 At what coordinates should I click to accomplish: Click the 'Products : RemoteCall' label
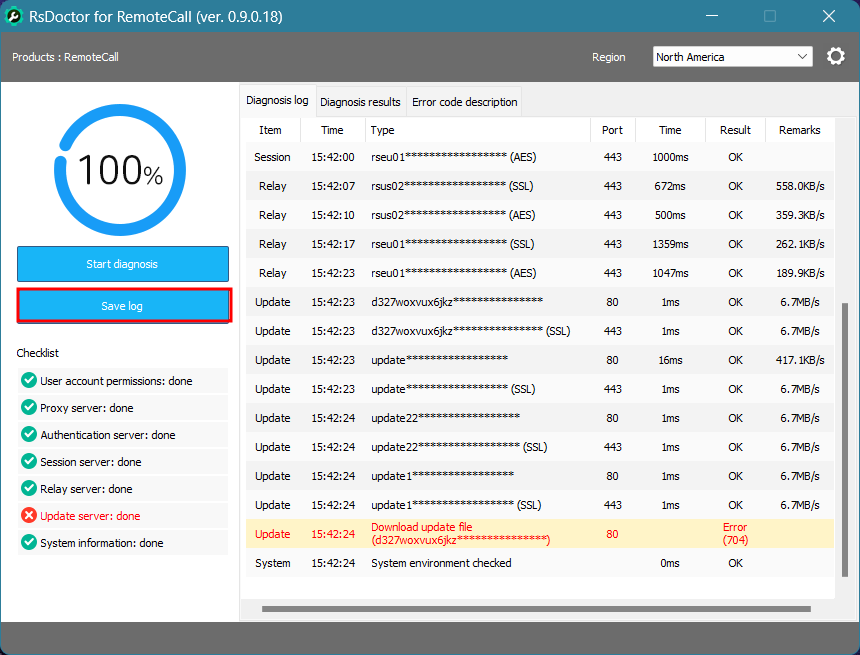pos(65,57)
